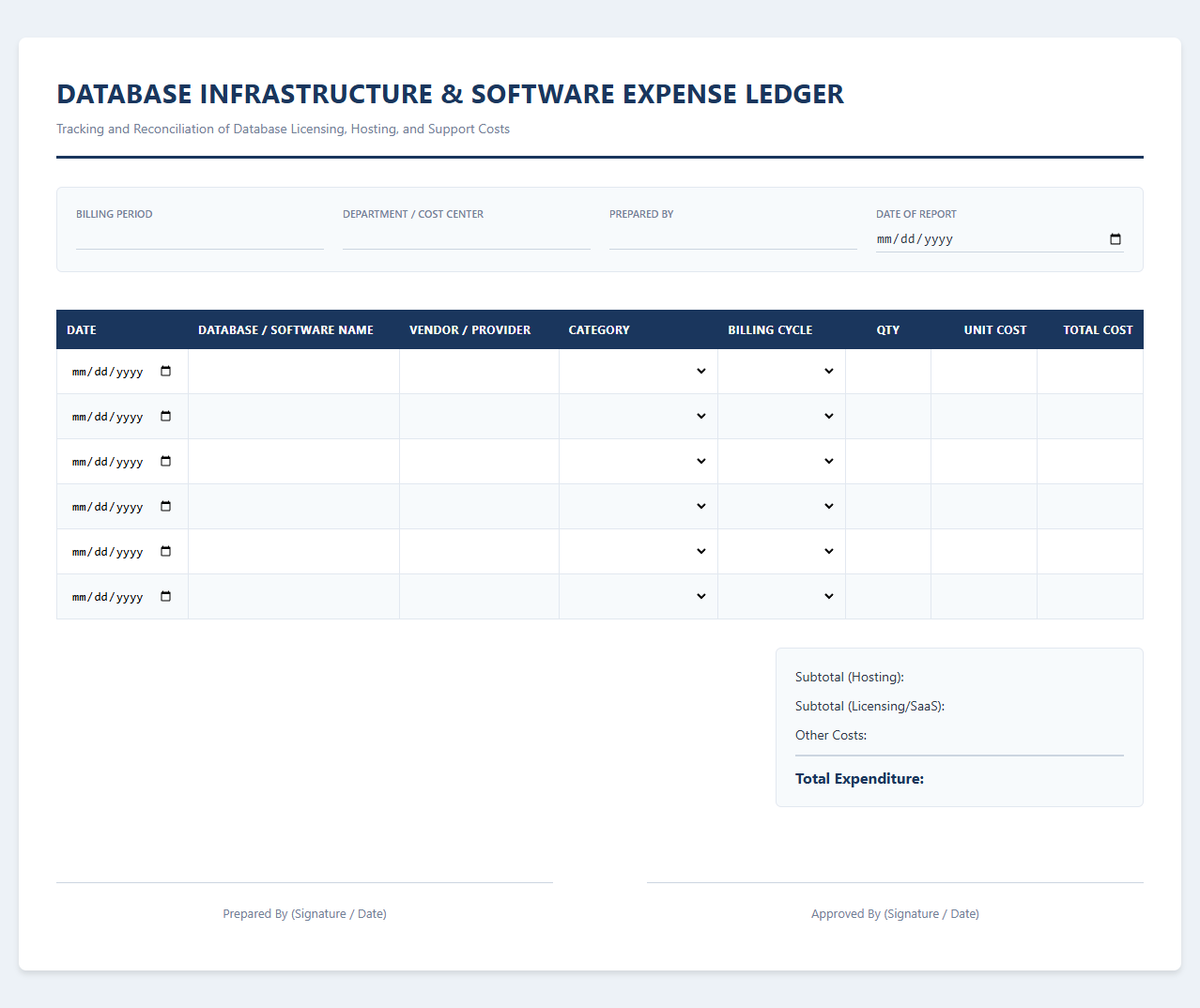1200x1008 pixels.
Task: Expand Category dropdown in second row
Action: [638, 417]
